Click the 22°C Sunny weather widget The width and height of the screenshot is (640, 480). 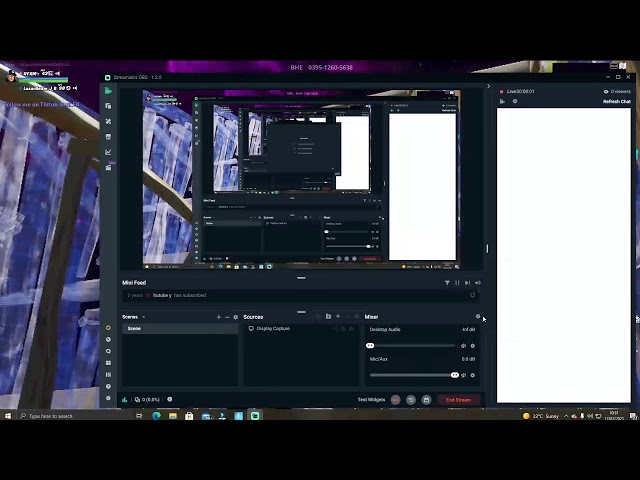click(541, 416)
